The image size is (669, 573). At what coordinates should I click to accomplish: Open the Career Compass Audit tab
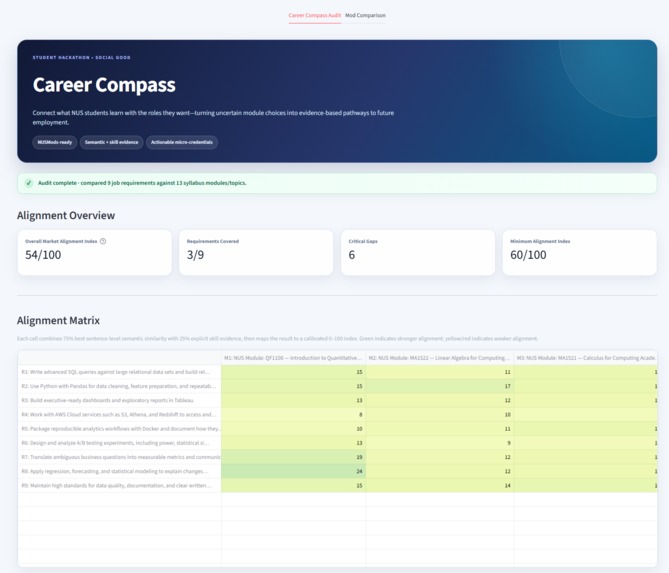[314, 15]
